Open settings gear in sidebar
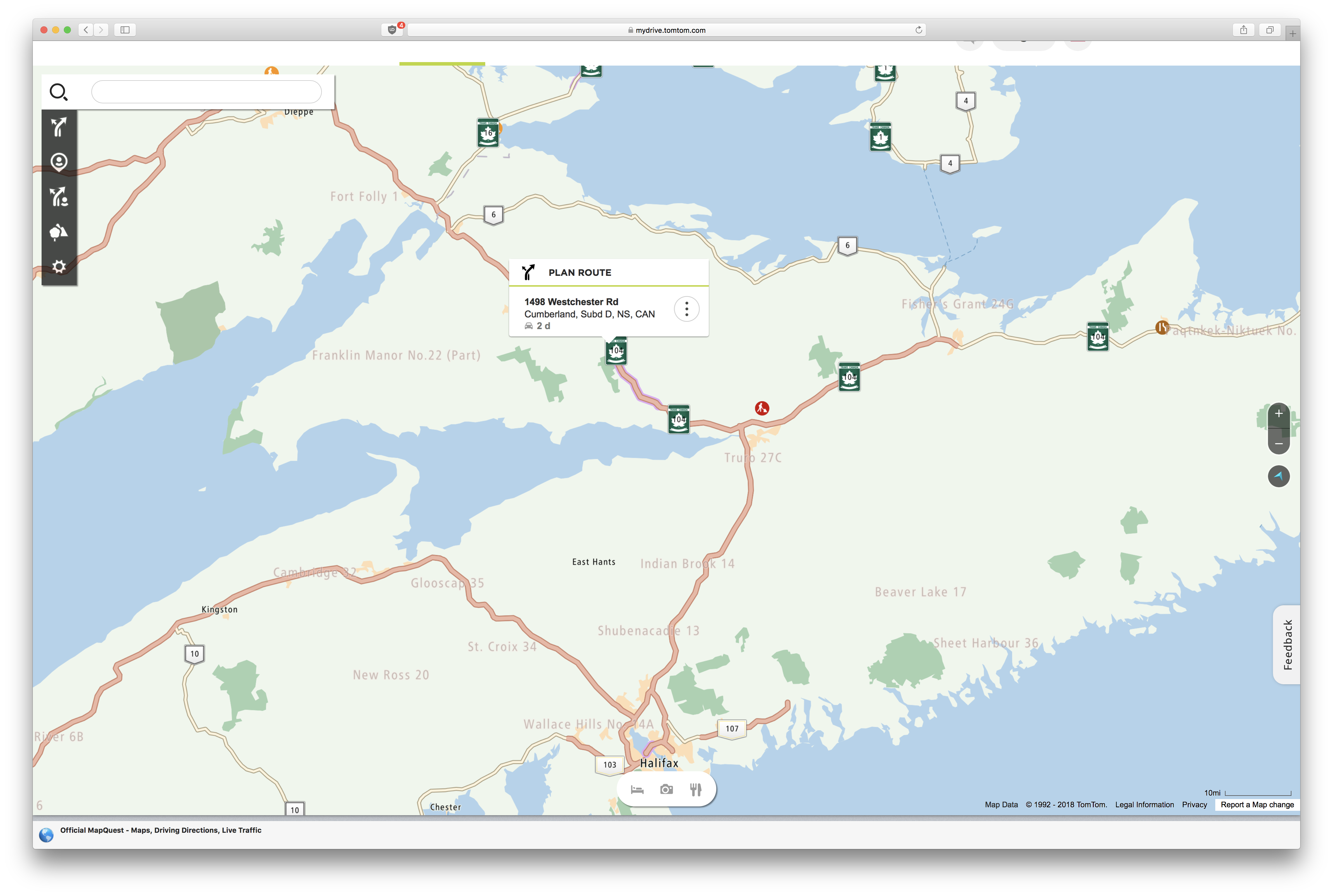1333x896 pixels. tap(59, 266)
